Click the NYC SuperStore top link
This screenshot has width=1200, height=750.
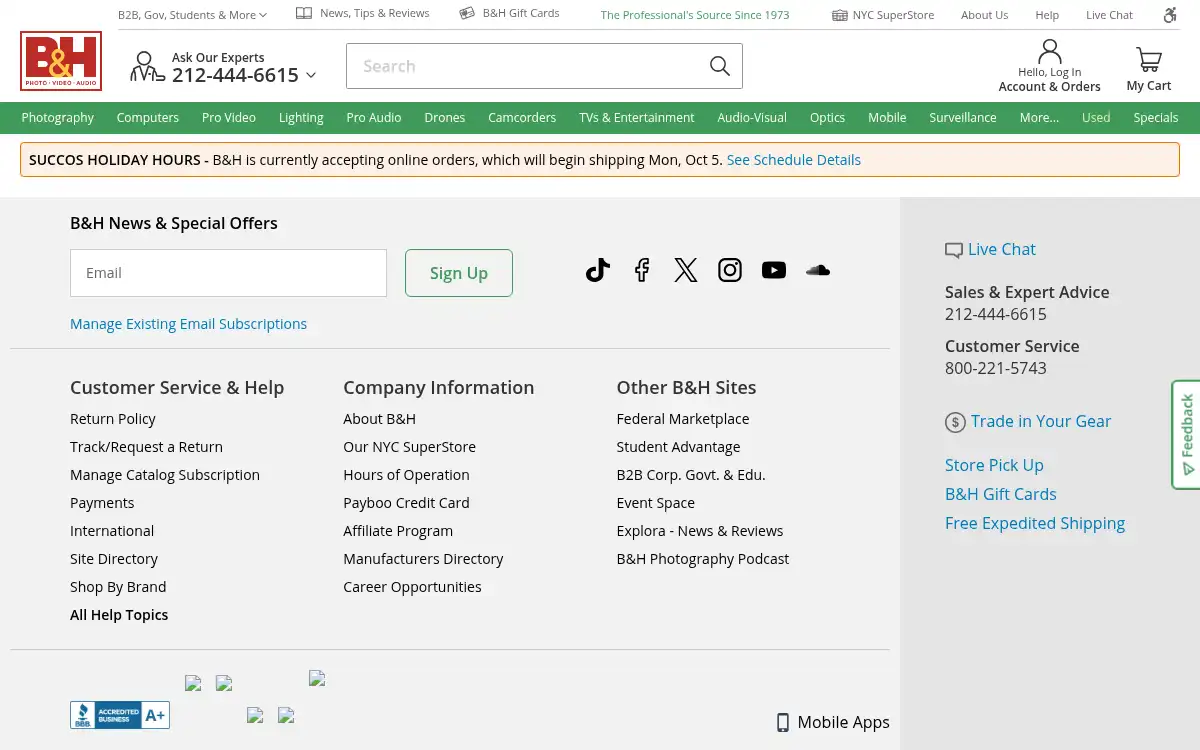(883, 15)
